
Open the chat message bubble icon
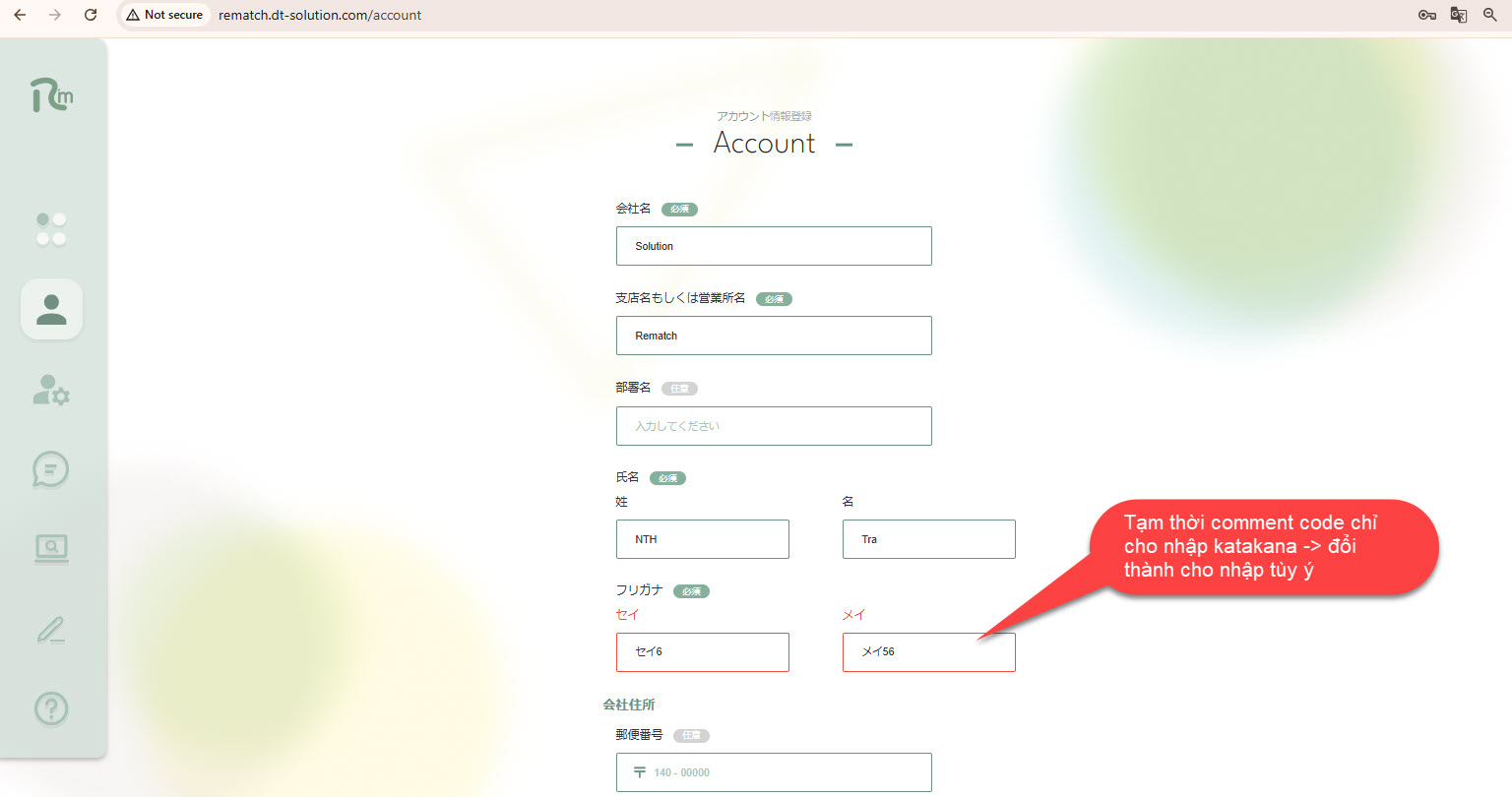click(x=51, y=469)
